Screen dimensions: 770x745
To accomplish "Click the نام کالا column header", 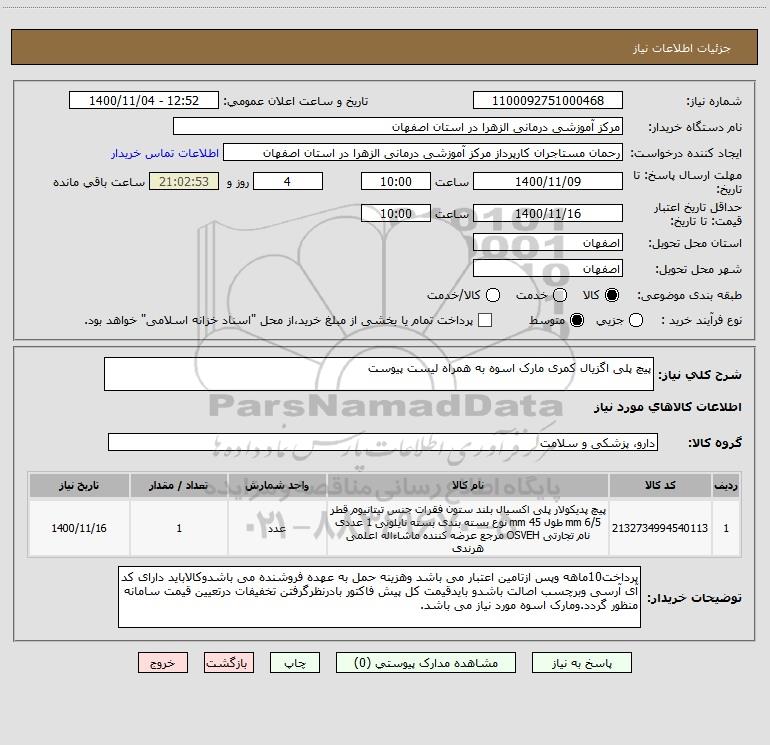I will (468, 485).
